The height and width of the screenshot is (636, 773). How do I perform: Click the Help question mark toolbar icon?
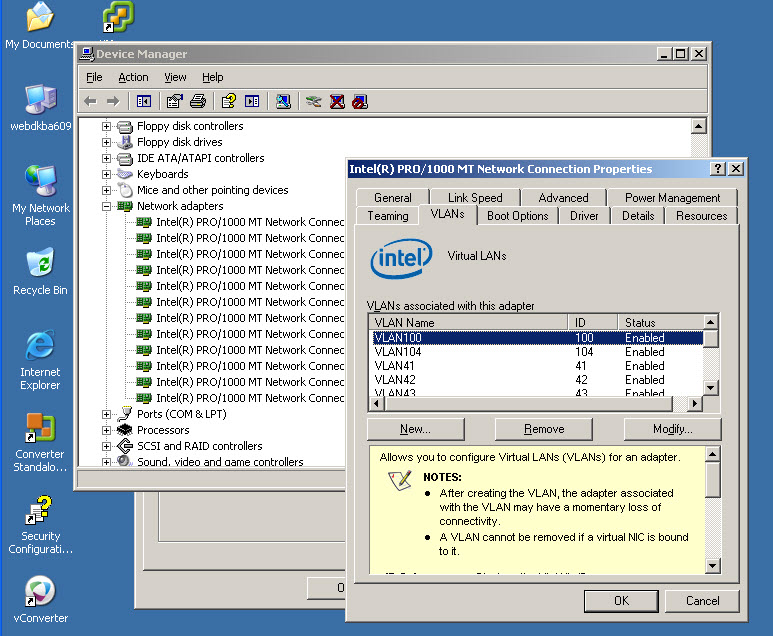click(x=229, y=102)
